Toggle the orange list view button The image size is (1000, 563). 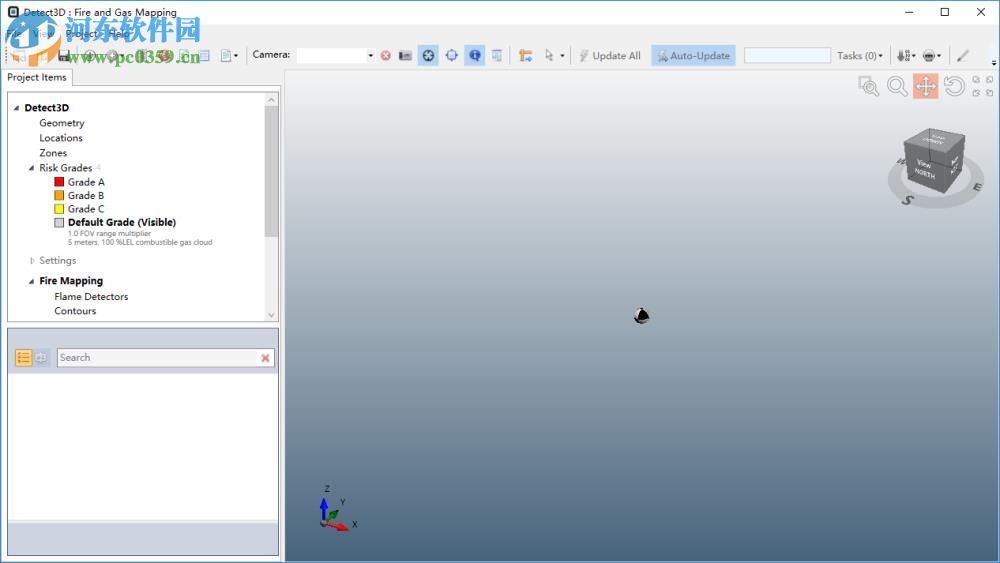[24, 358]
